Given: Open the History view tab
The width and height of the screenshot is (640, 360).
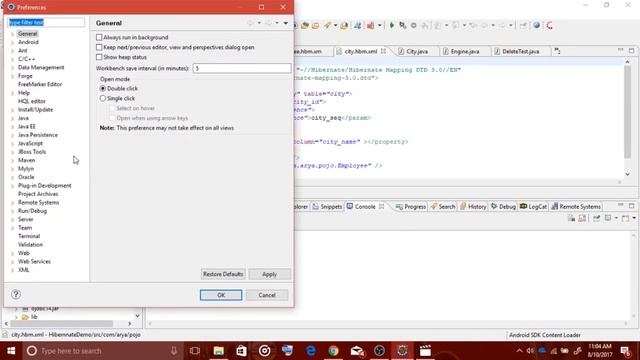Looking at the screenshot, I should tap(473, 207).
